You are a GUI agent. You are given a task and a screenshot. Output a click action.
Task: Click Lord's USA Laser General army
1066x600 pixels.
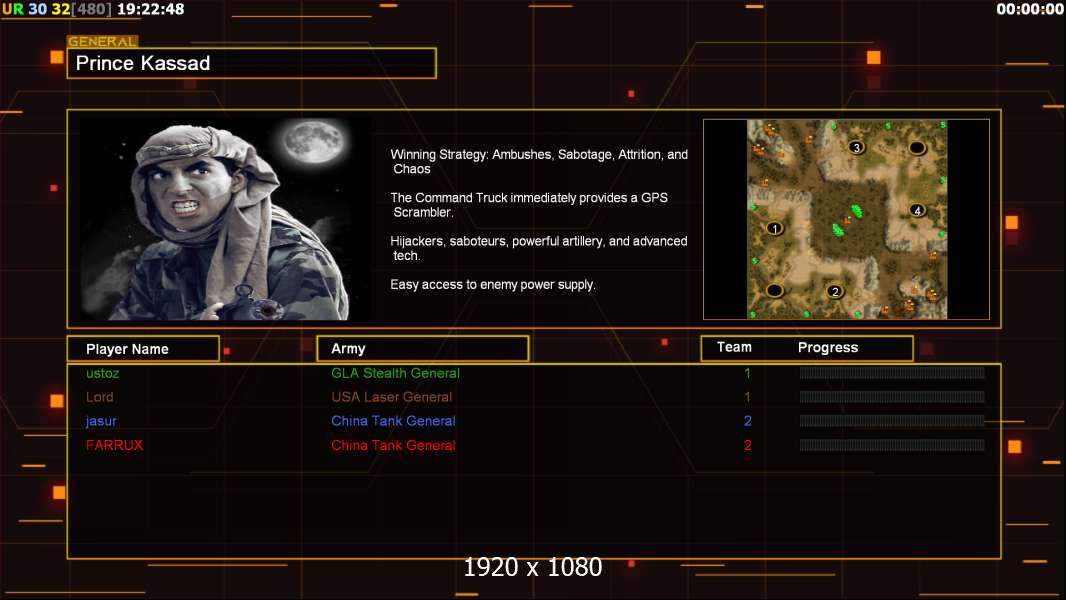[x=392, y=397]
